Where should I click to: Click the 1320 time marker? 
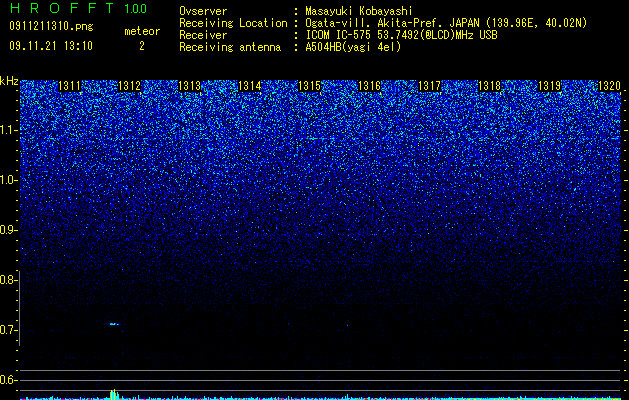pyautogui.click(x=609, y=86)
